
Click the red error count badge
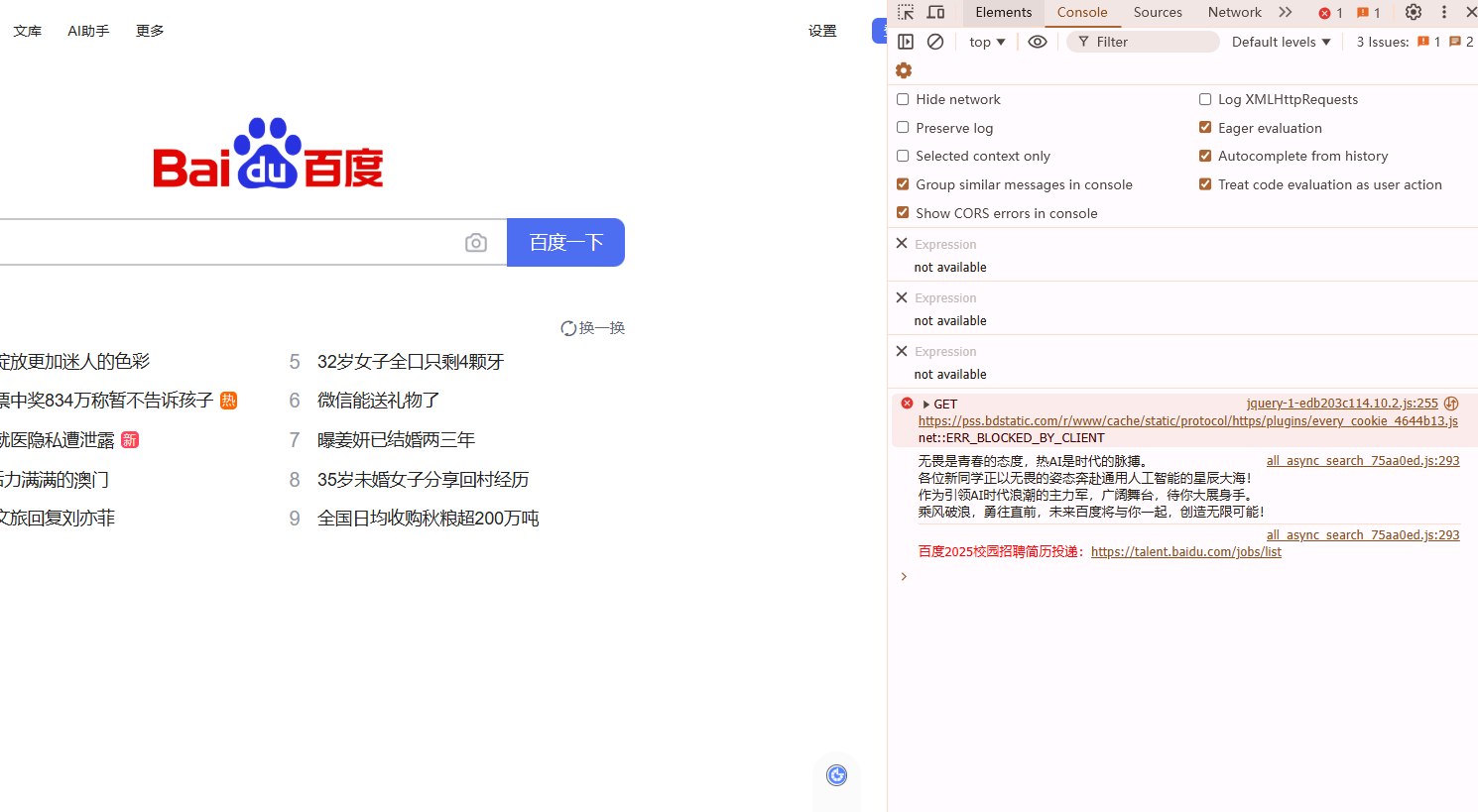point(1330,13)
